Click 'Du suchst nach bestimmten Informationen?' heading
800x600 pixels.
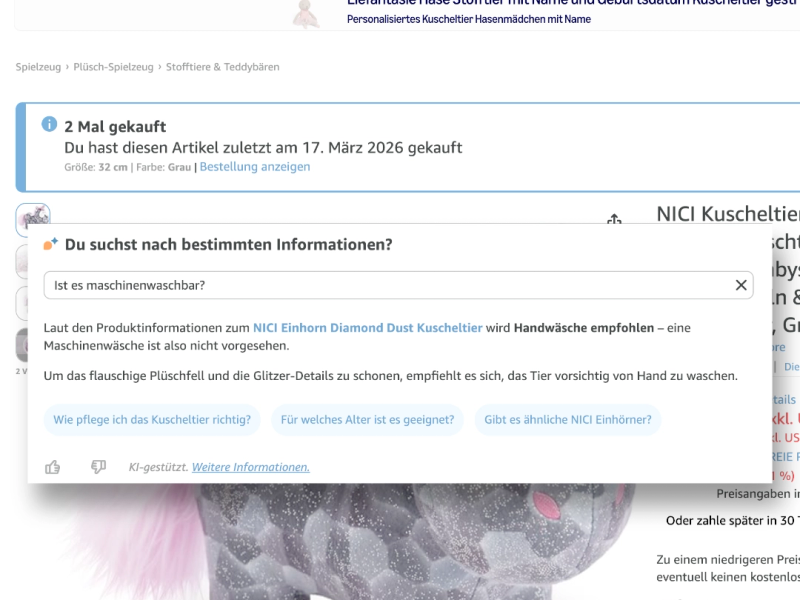point(229,244)
